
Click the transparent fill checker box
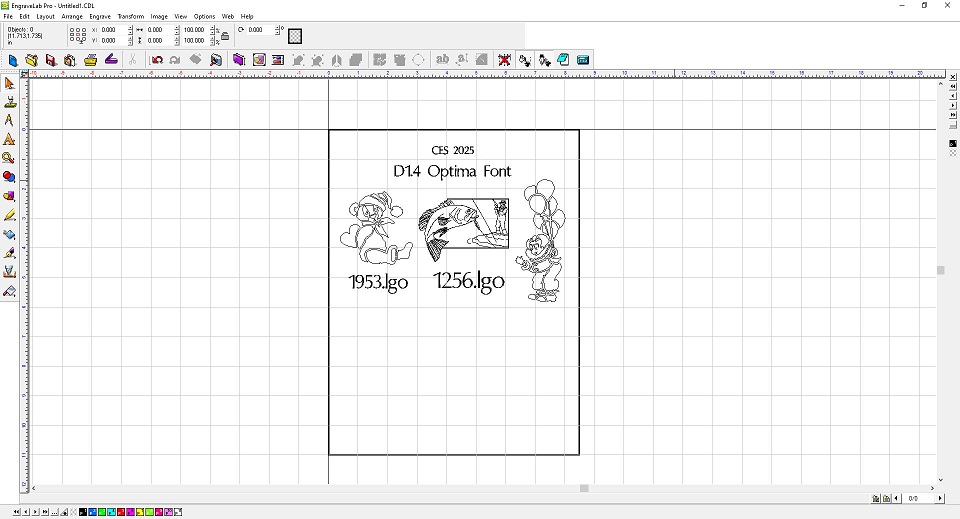tap(295, 36)
